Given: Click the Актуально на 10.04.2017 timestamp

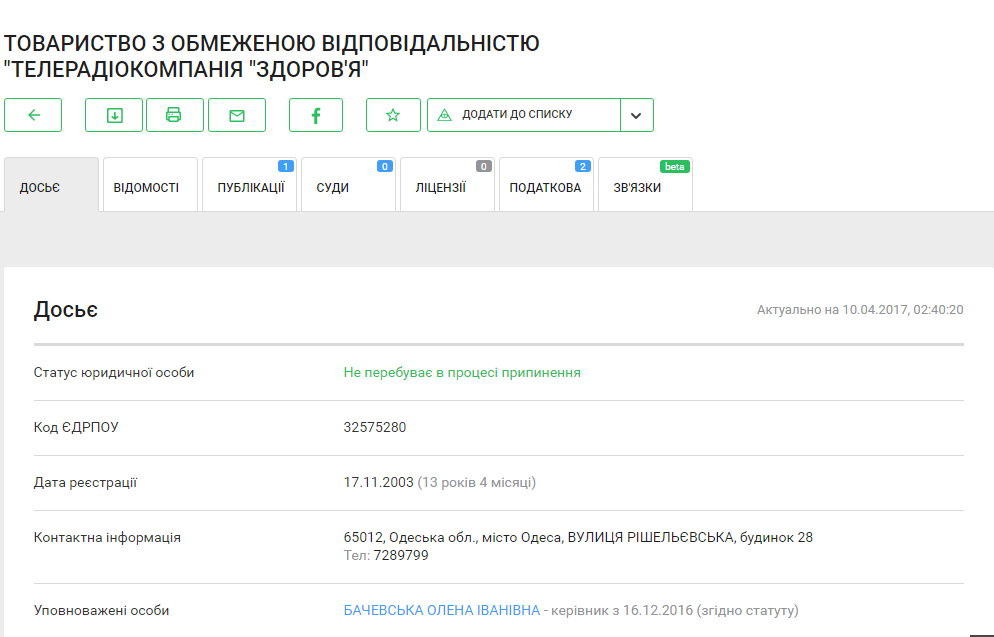Looking at the screenshot, I should (860, 310).
